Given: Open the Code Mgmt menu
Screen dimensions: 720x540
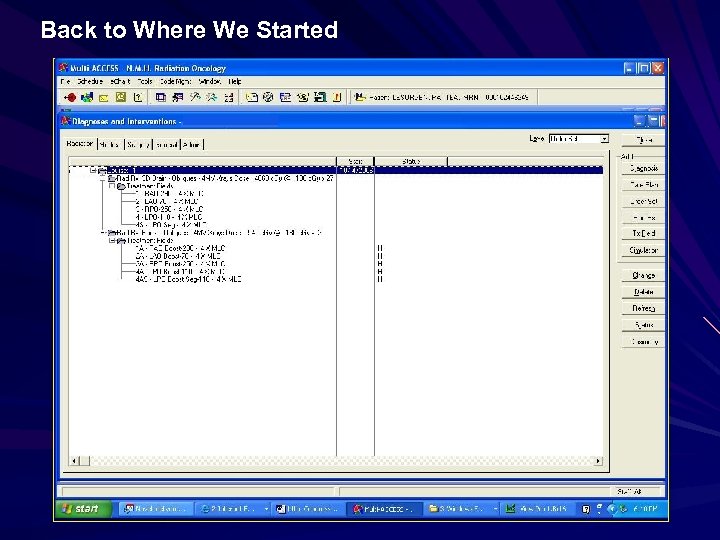Looking at the screenshot, I should 175,81.
